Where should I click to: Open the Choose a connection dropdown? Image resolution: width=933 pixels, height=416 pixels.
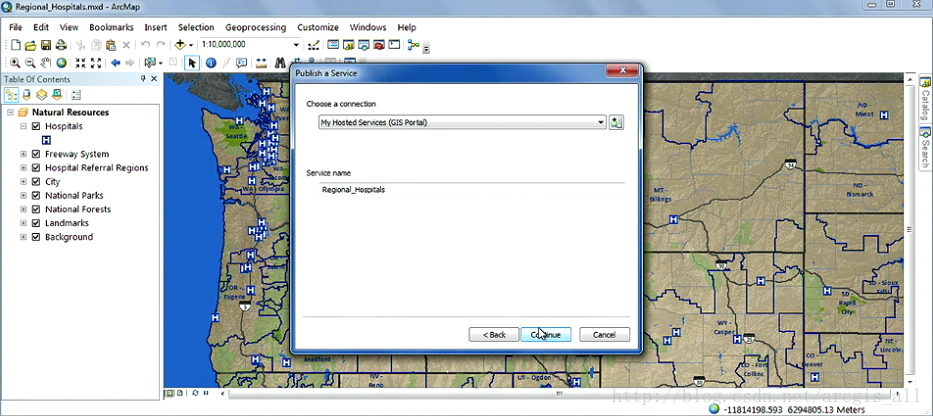[601, 122]
